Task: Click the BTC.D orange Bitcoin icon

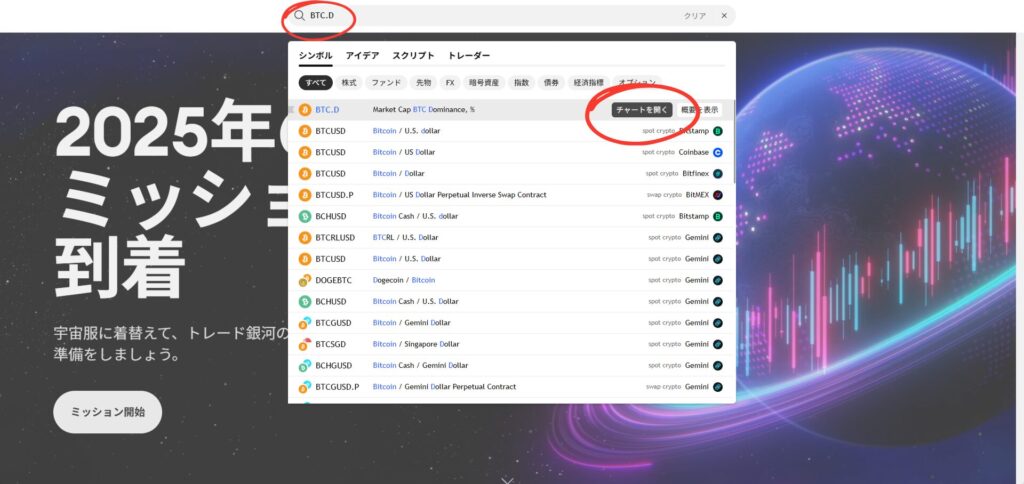Action: [x=305, y=110]
